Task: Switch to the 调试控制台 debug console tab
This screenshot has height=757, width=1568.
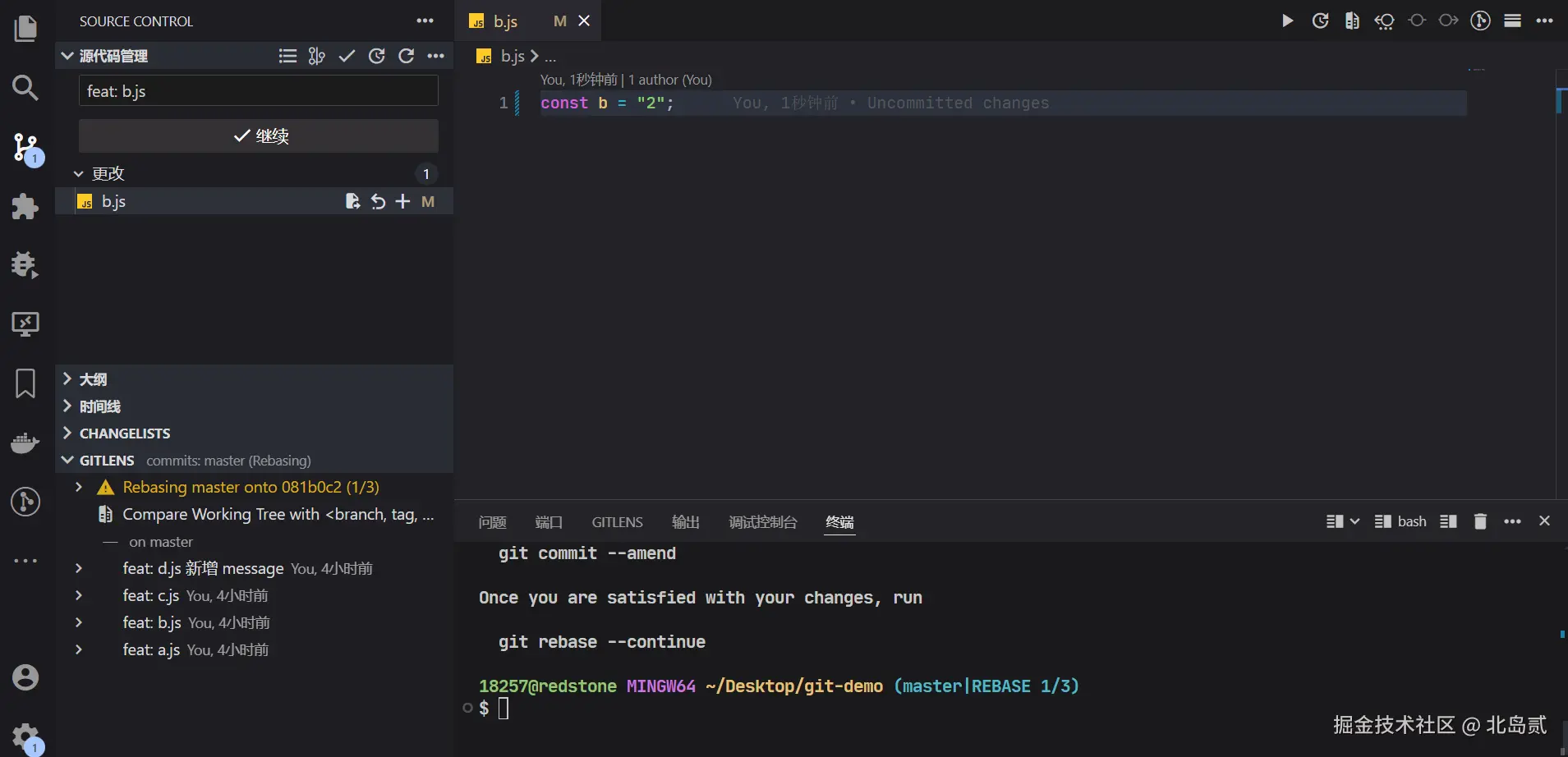Action: pos(762,522)
